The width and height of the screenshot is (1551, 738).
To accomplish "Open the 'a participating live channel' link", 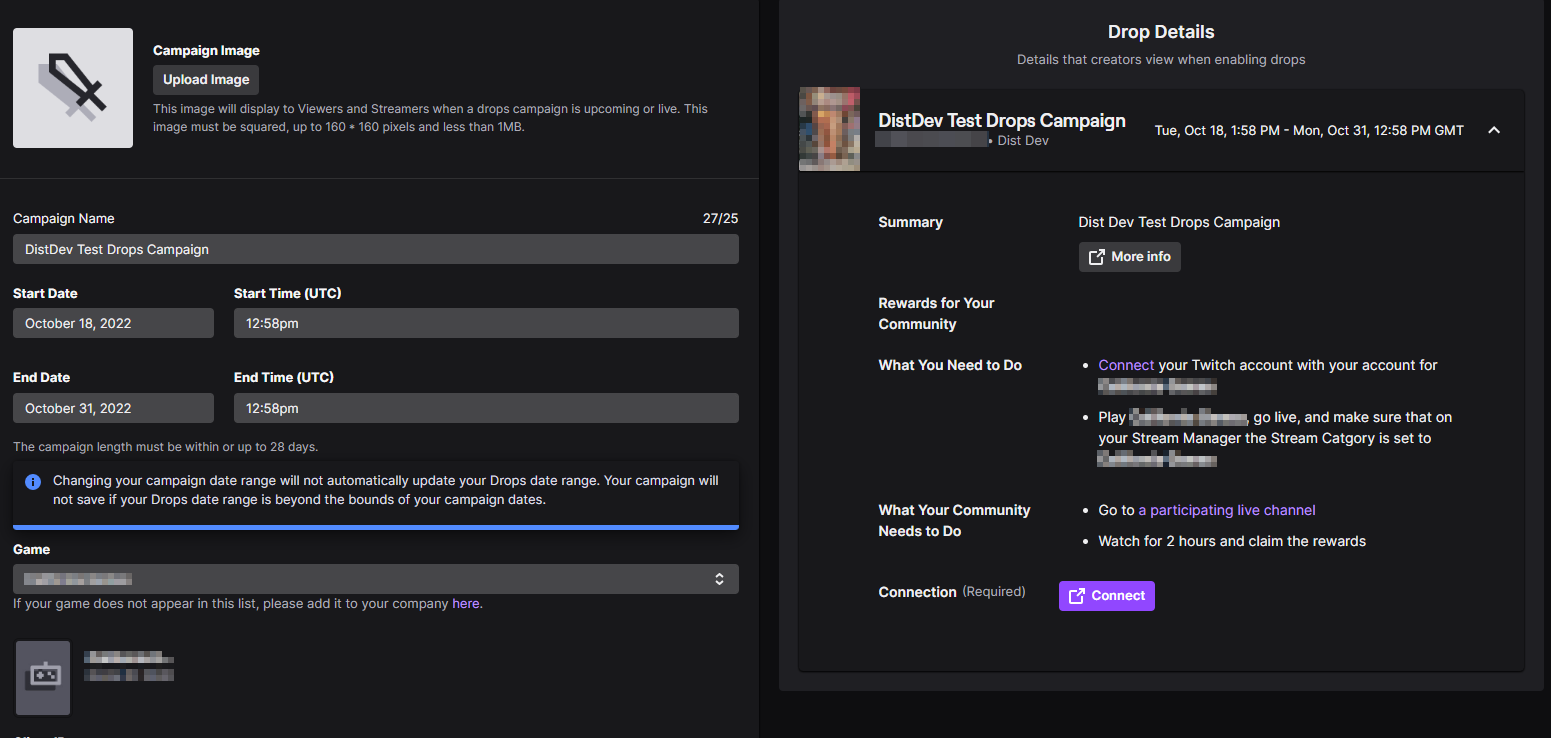I will pos(1227,509).
